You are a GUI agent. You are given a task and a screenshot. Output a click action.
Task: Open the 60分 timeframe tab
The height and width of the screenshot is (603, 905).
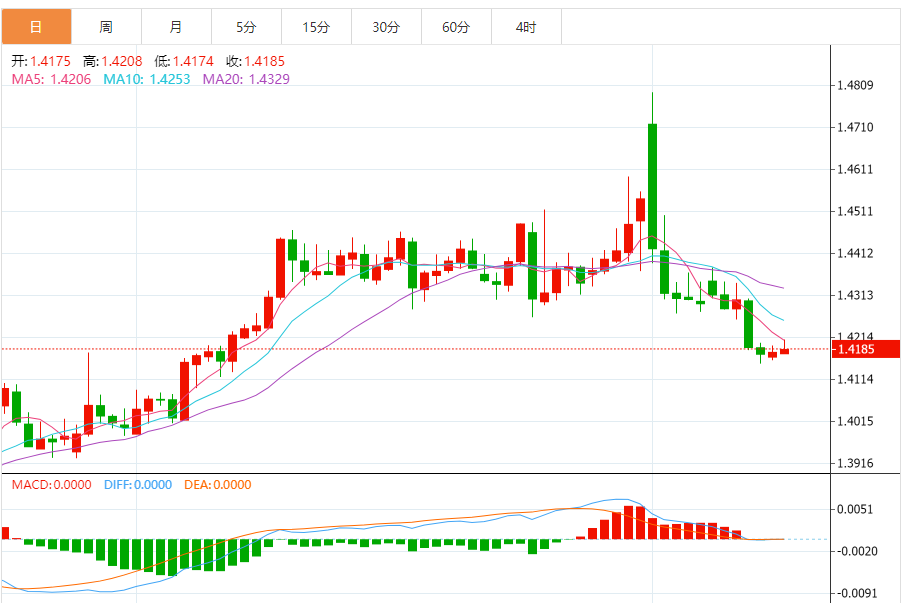click(x=456, y=27)
